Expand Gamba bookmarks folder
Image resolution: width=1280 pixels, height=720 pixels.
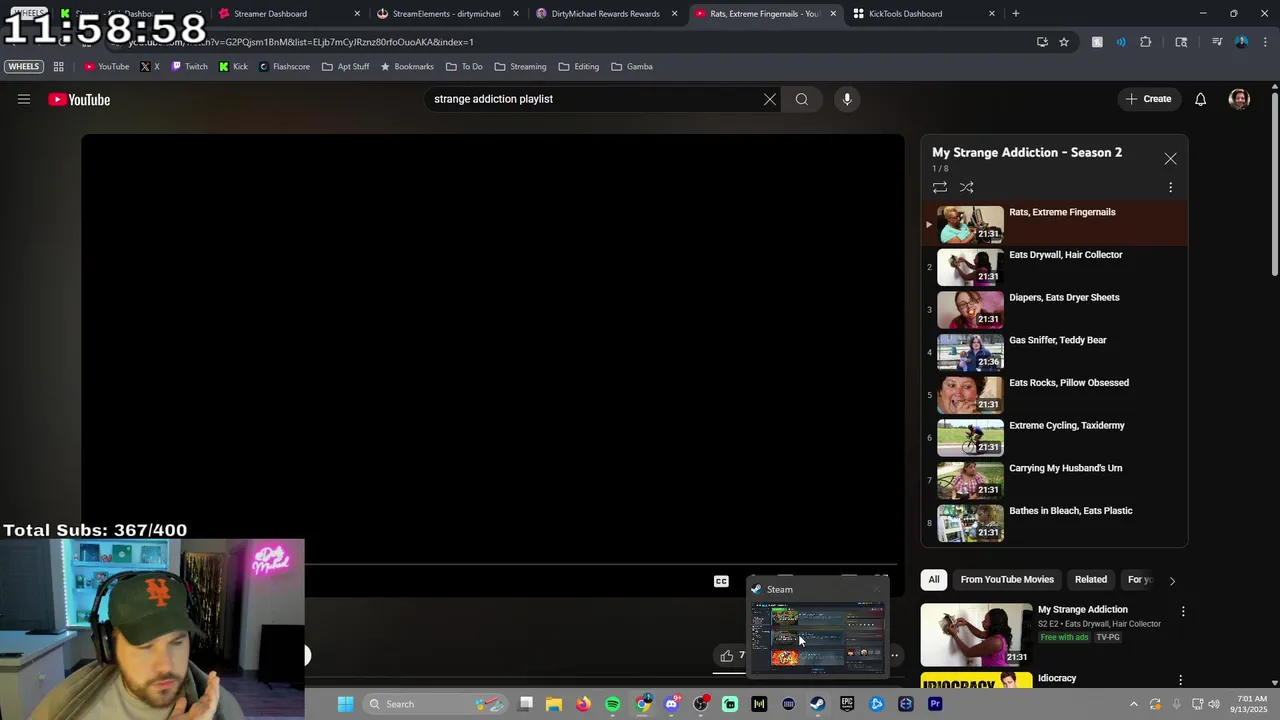[x=632, y=67]
